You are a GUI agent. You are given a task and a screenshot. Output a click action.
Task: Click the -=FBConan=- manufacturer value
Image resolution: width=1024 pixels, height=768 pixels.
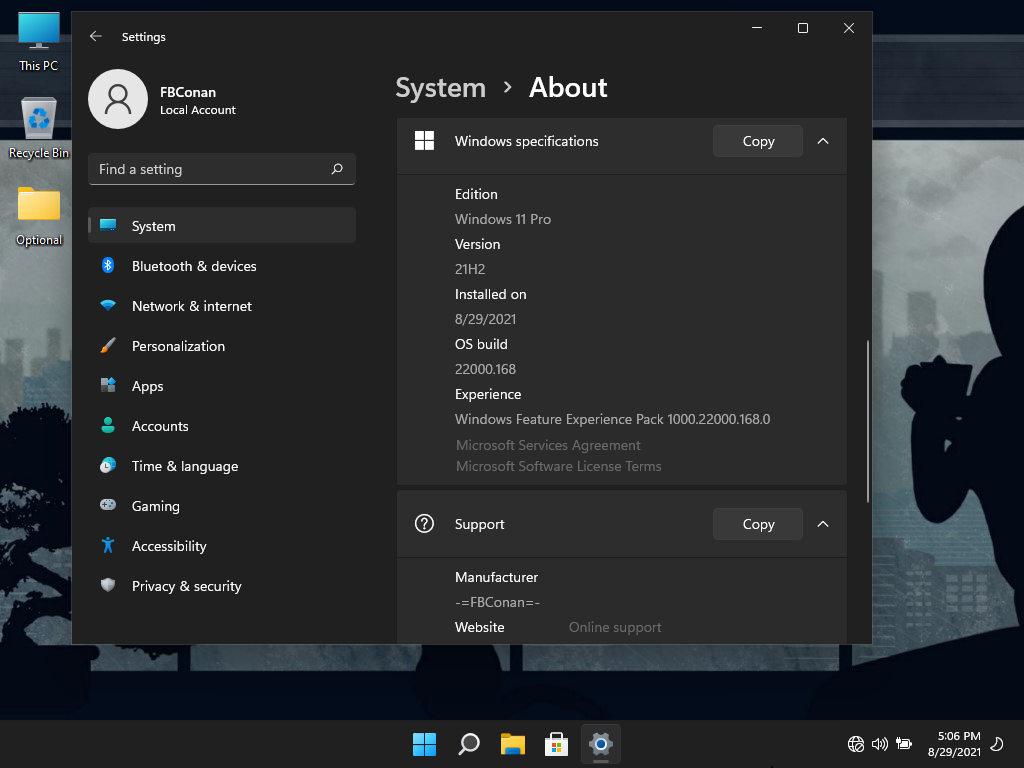click(498, 602)
